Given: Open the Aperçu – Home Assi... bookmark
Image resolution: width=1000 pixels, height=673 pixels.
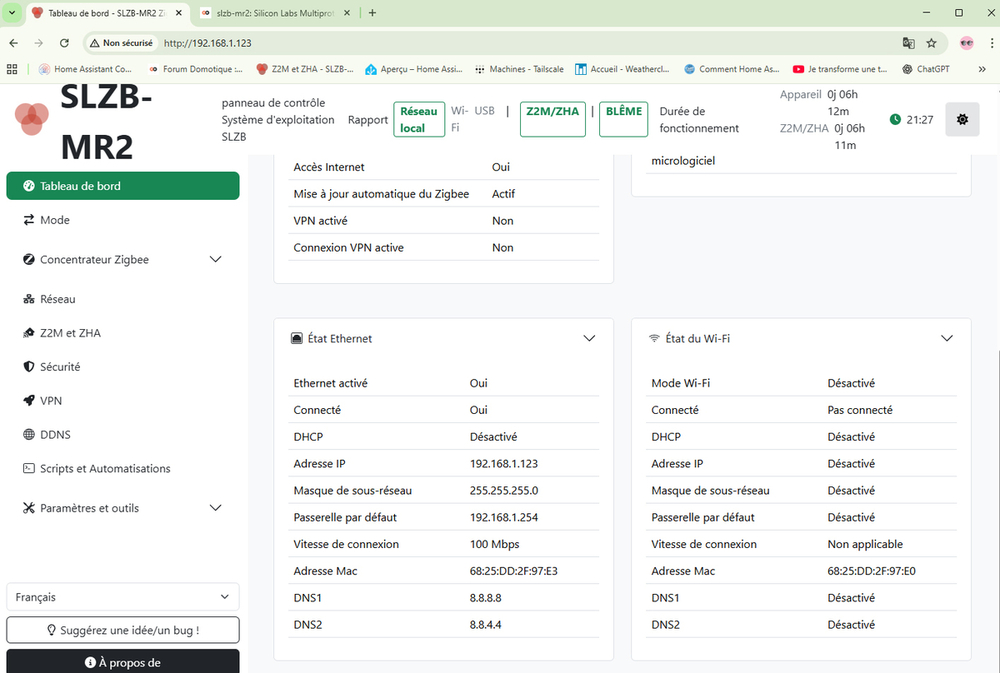Looking at the screenshot, I should point(414,69).
